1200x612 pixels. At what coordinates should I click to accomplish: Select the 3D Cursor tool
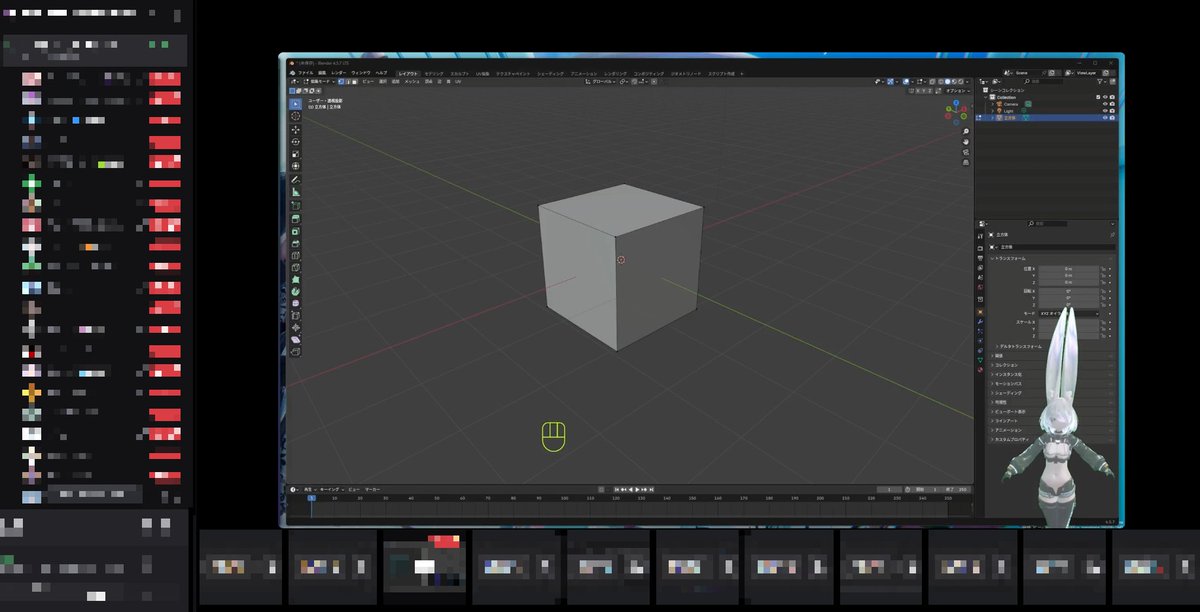295,116
